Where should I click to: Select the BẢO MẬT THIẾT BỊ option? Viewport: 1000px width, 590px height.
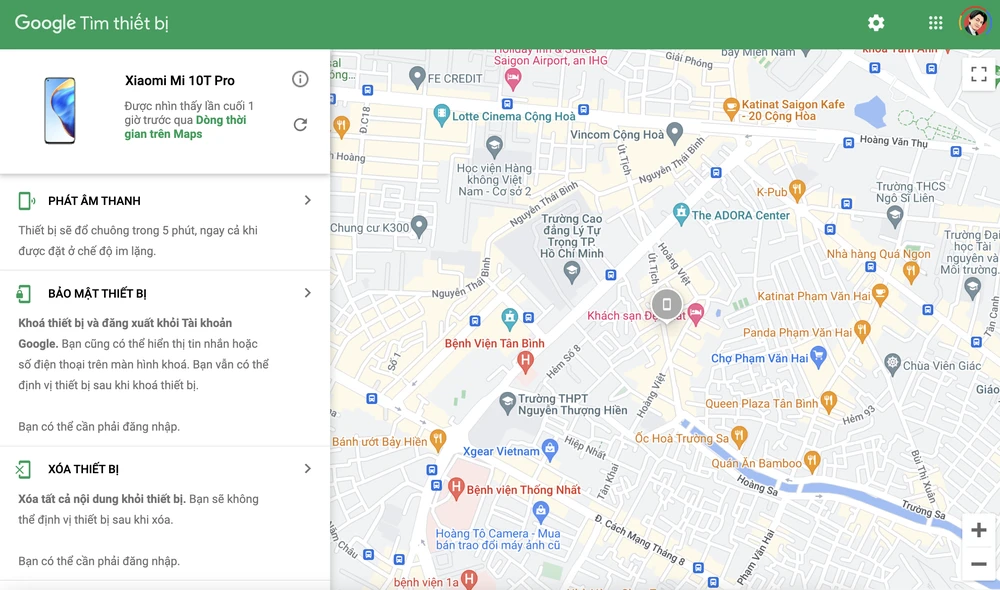pyautogui.click(x=97, y=294)
